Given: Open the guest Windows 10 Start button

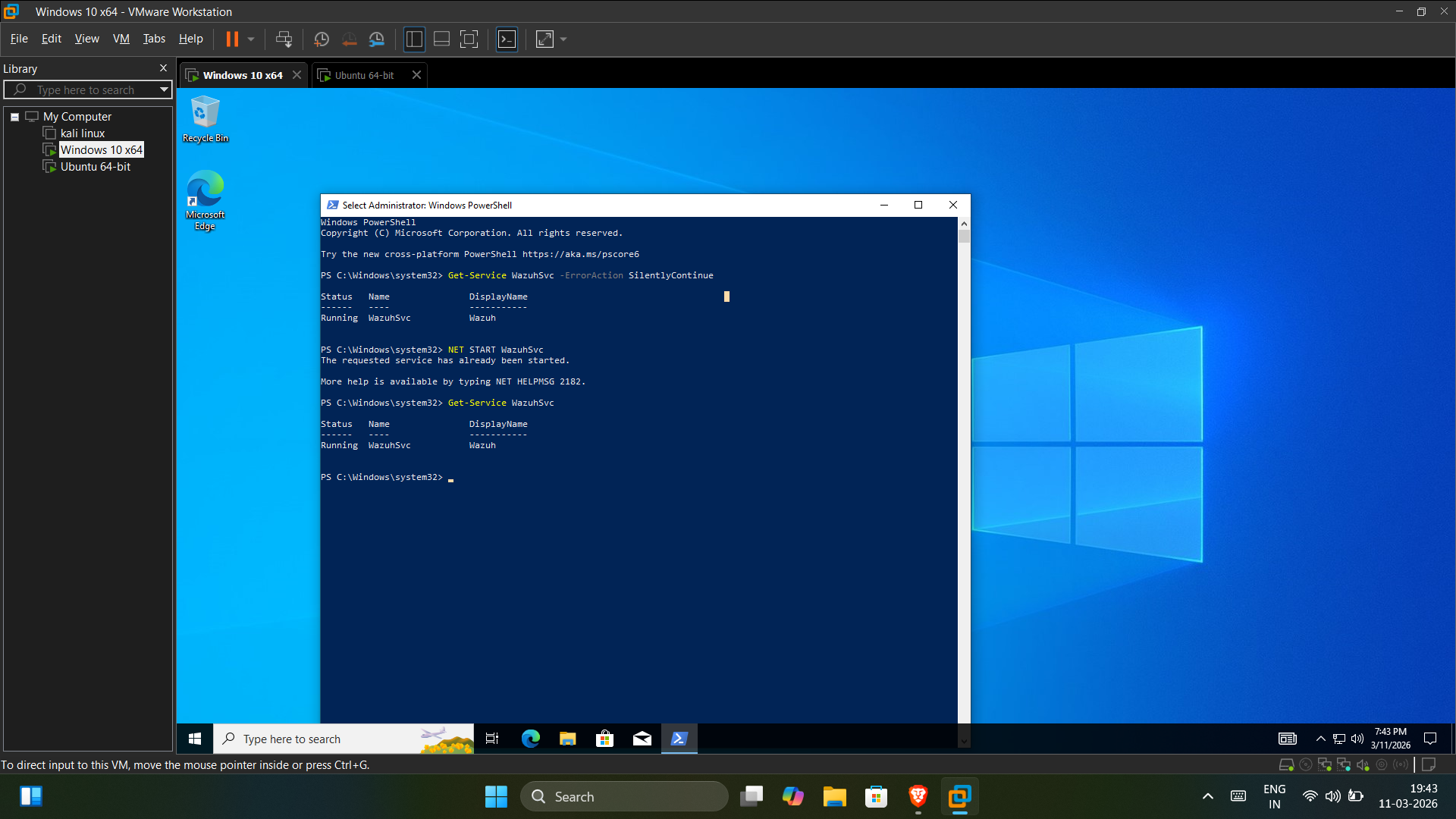Looking at the screenshot, I should (x=195, y=739).
